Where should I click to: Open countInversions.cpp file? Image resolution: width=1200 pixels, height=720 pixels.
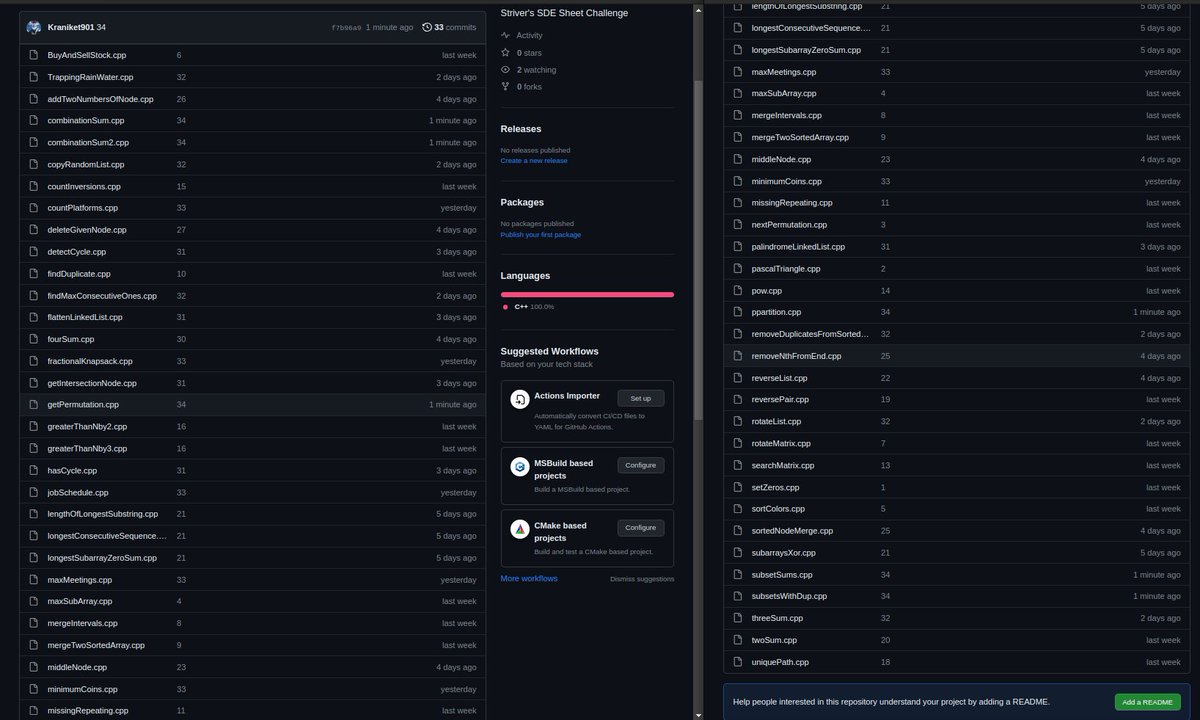point(84,186)
